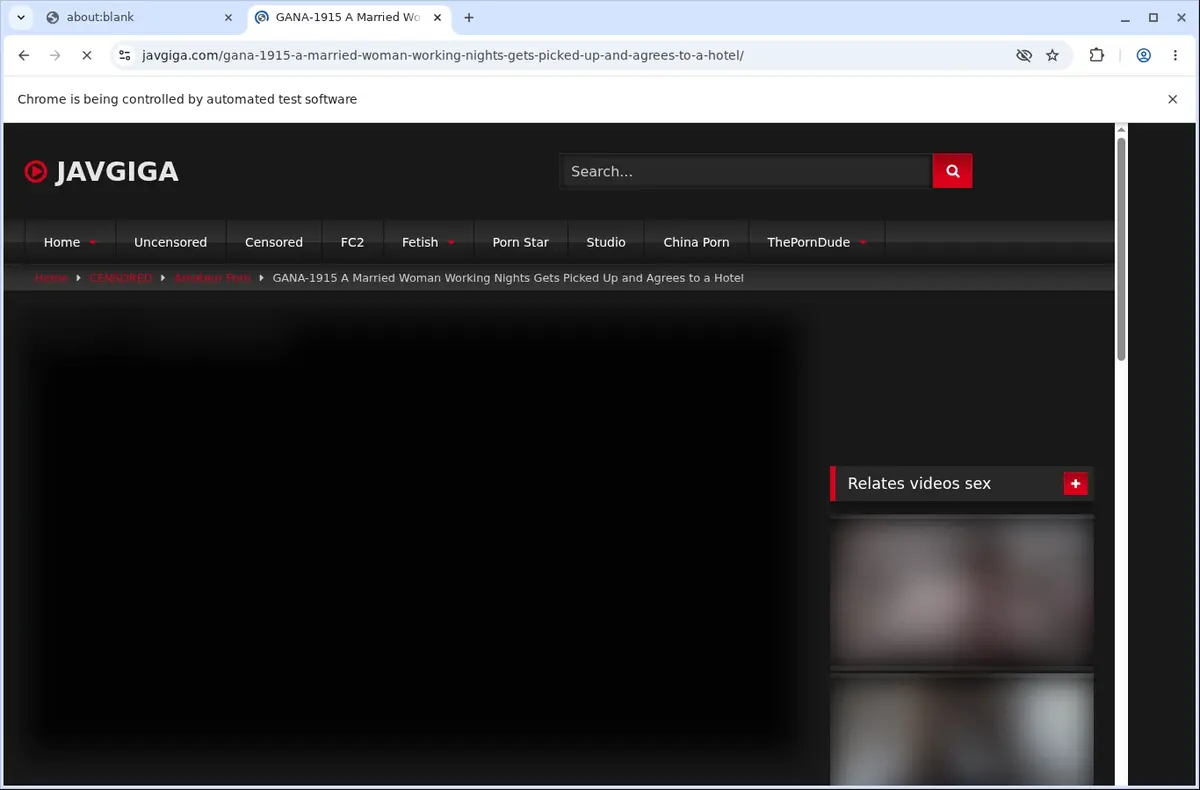Open the Fetish menu item
Image resolution: width=1200 pixels, height=790 pixels.
(x=420, y=242)
